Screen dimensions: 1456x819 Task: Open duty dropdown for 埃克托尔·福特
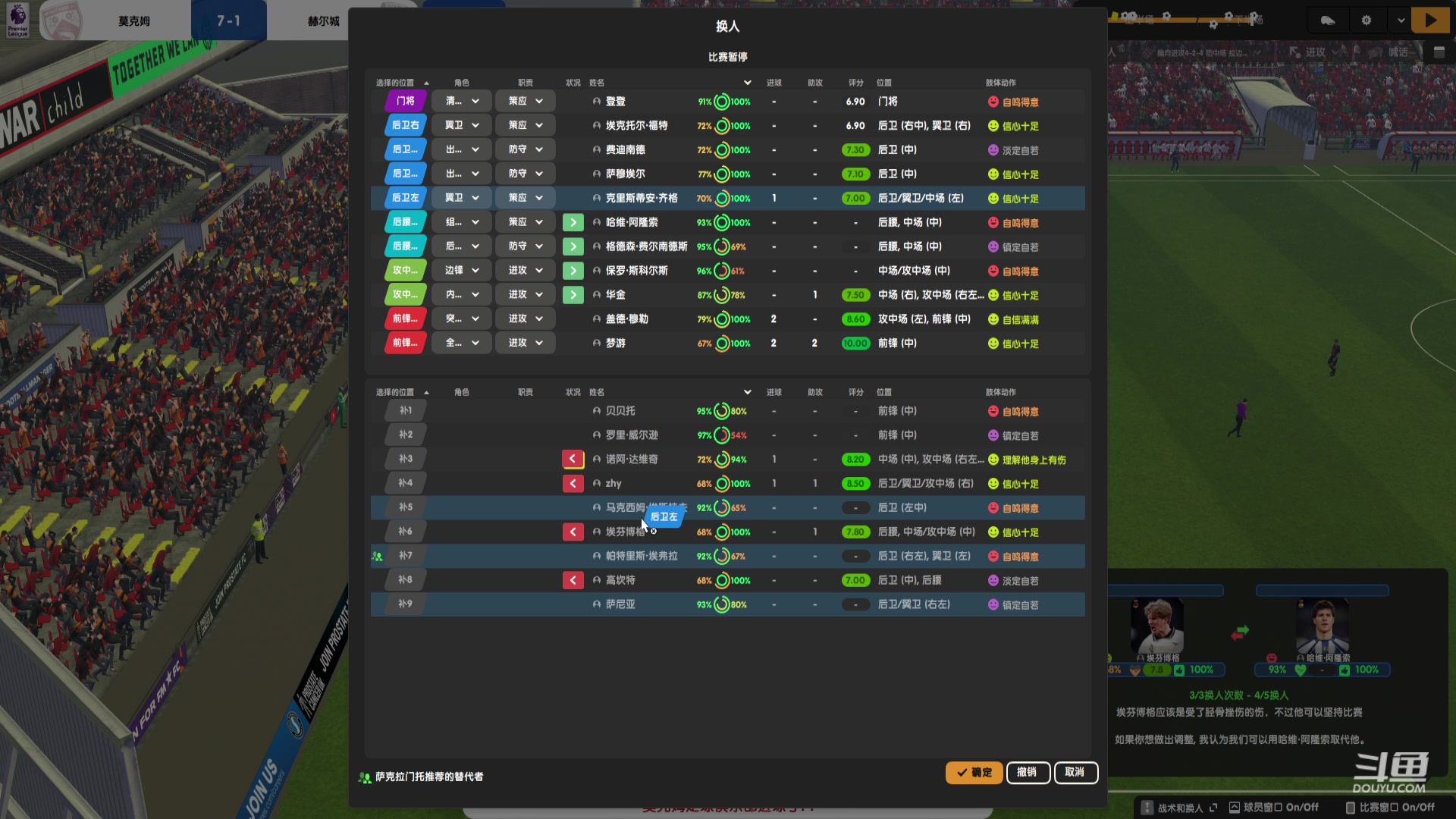pyautogui.click(x=525, y=125)
